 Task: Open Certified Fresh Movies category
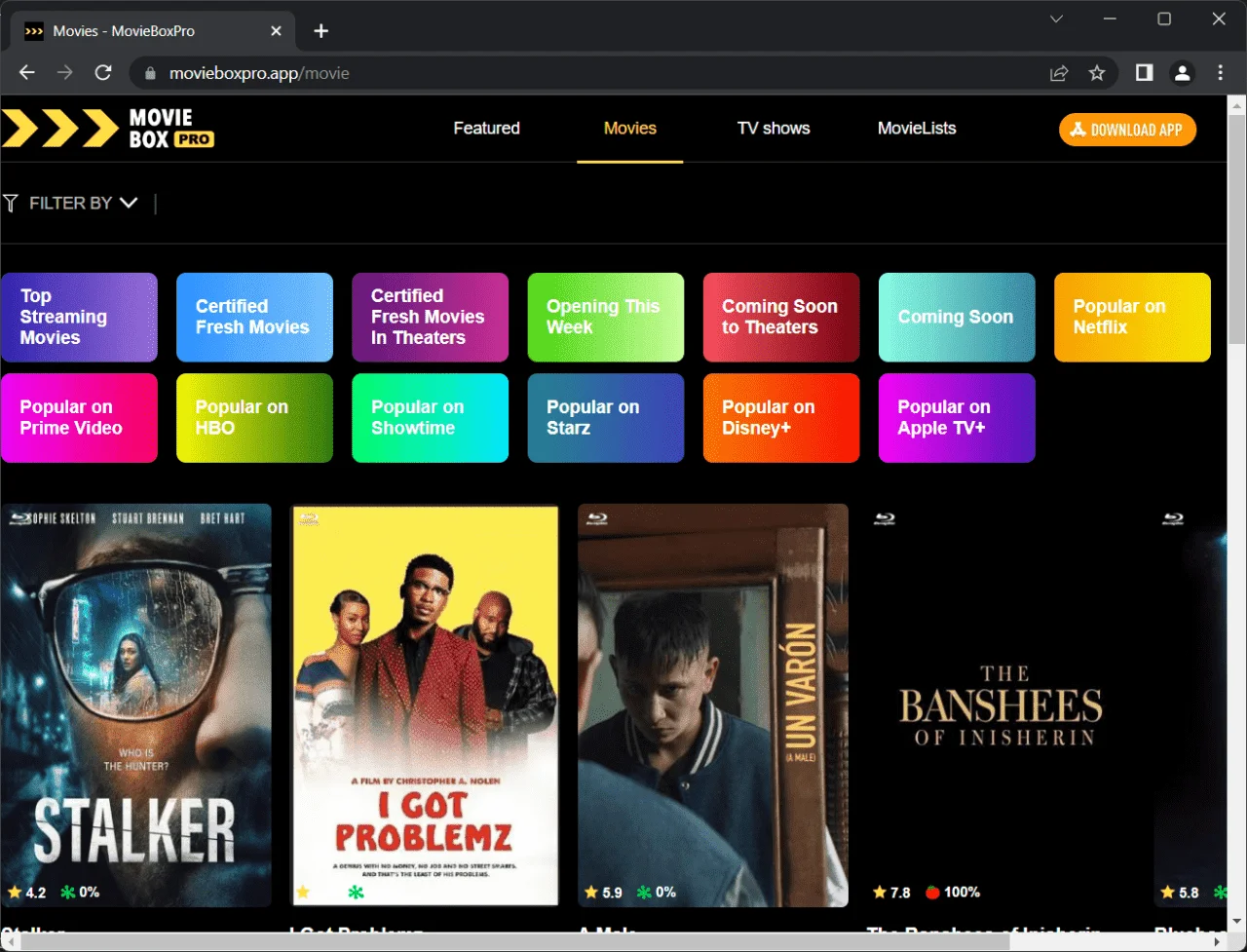[254, 318]
